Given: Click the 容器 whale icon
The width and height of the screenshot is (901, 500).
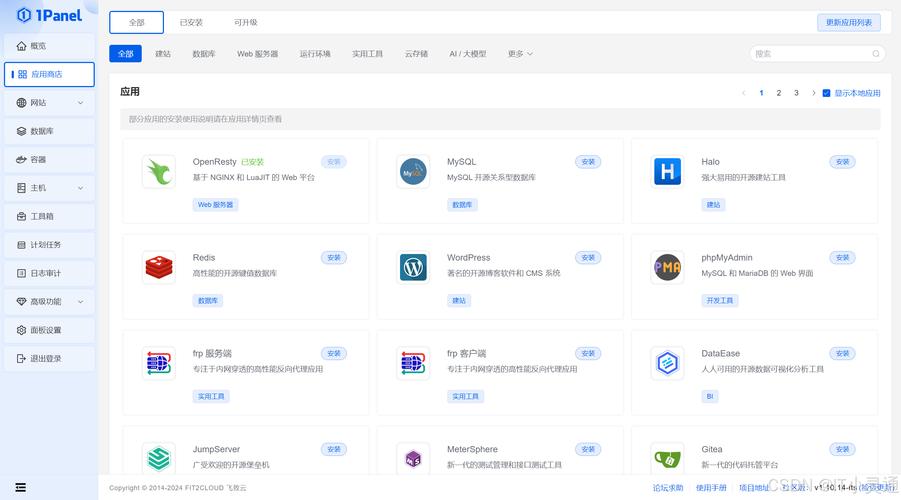Looking at the screenshot, I should (x=21, y=160).
